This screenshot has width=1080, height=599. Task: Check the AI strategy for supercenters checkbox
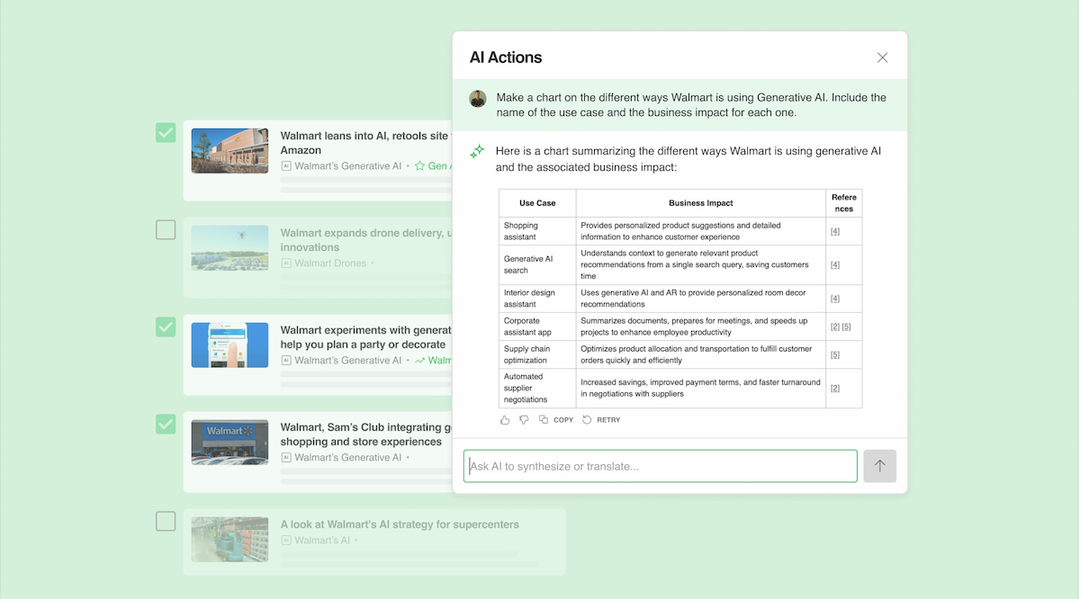pos(165,520)
